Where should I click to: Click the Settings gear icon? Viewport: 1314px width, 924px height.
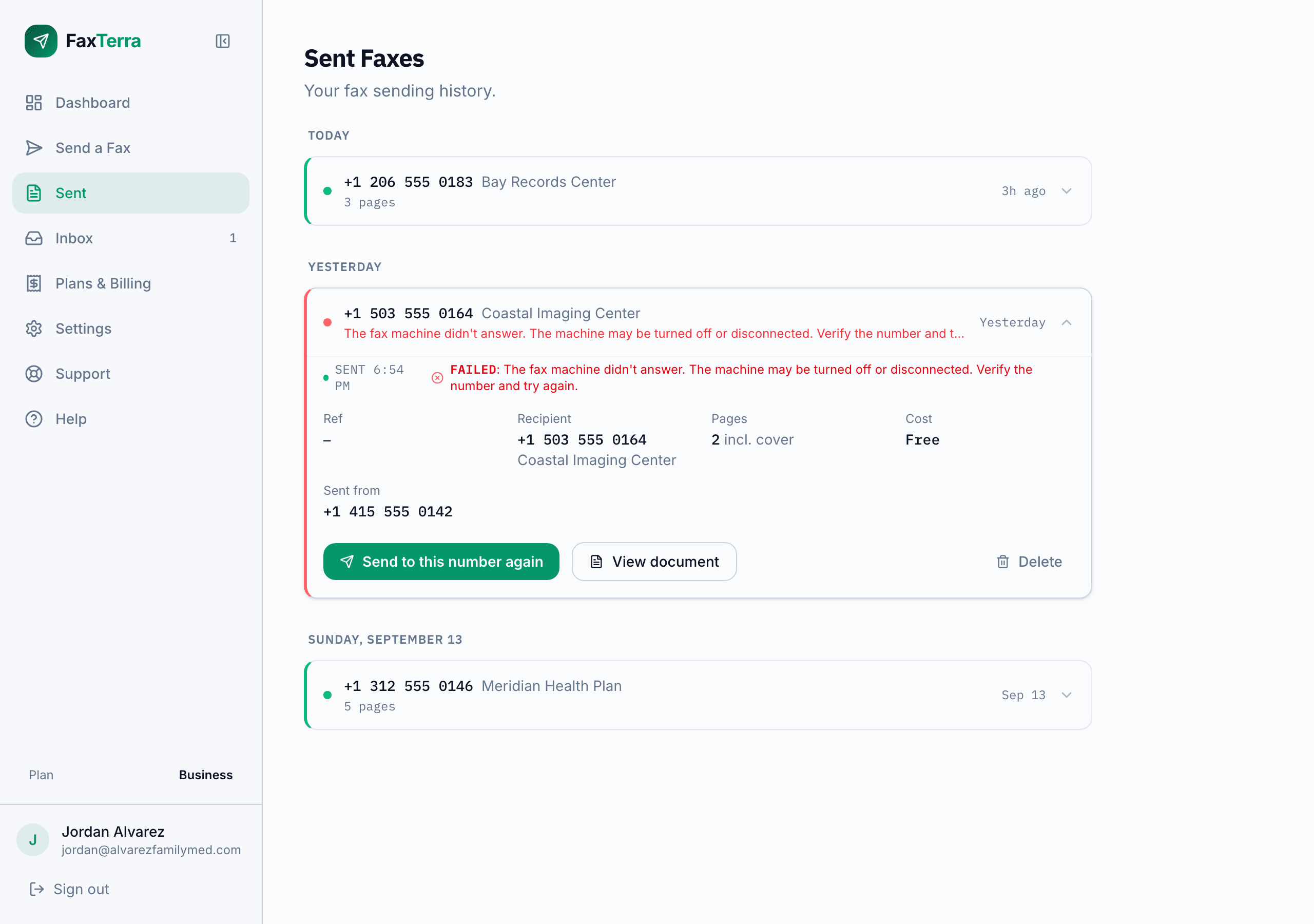coord(34,329)
